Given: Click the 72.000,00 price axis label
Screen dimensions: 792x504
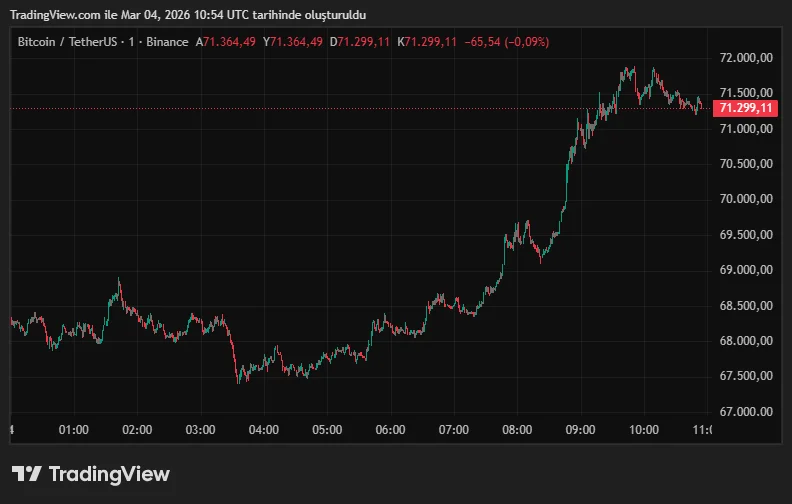Looking at the screenshot, I should 746,59.
